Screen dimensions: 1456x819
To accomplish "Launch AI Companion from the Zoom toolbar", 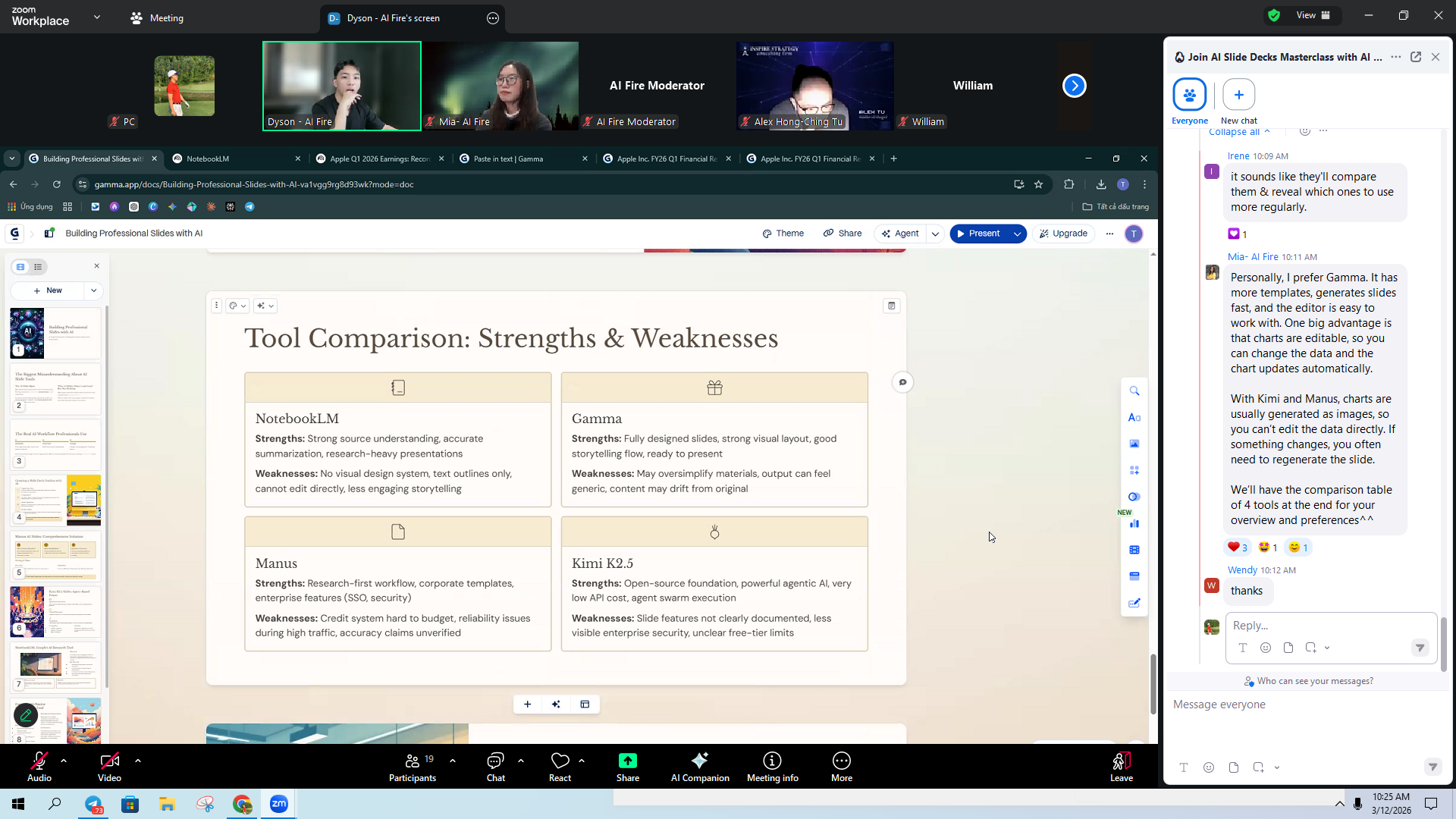I will 699,766.
